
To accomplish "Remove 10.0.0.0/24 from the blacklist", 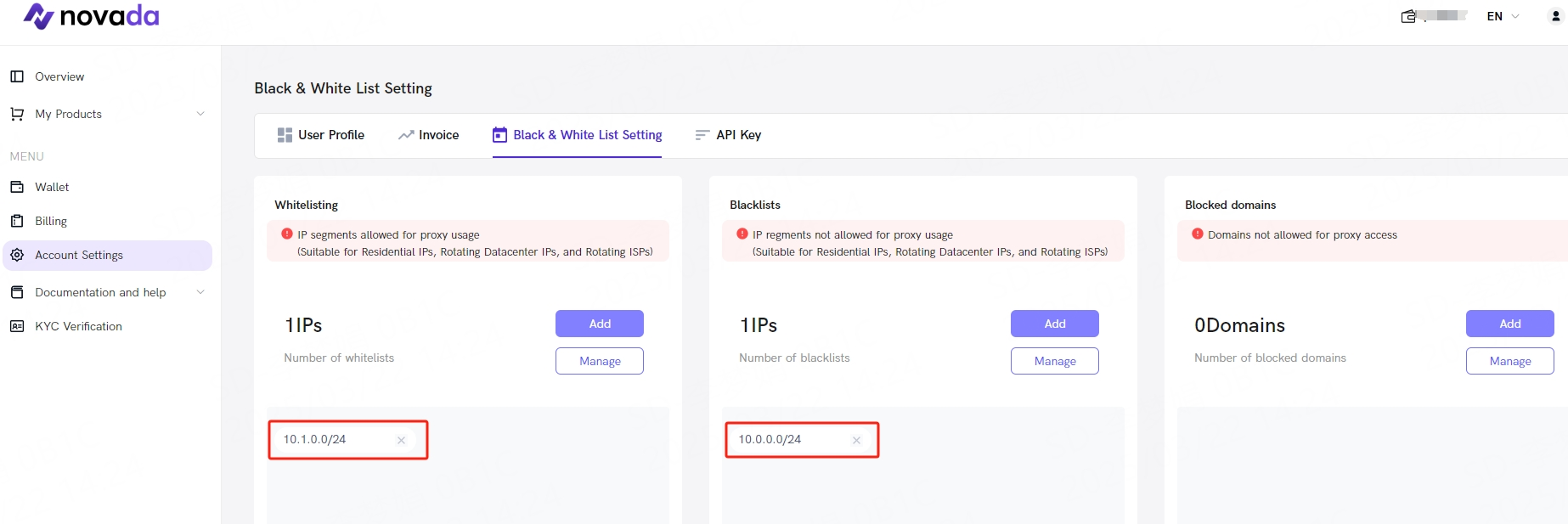I will [856, 440].
